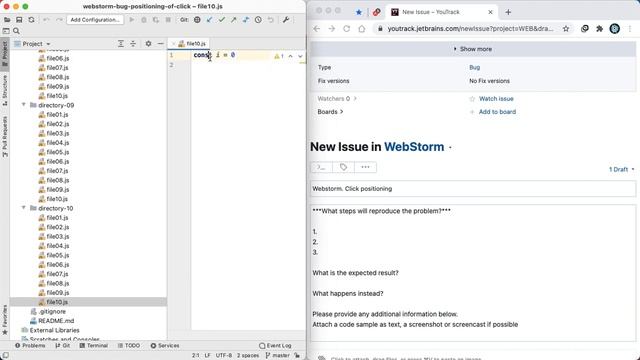The height and width of the screenshot is (360, 640).
Task: Open Project panel gear options
Action: (x=148, y=44)
